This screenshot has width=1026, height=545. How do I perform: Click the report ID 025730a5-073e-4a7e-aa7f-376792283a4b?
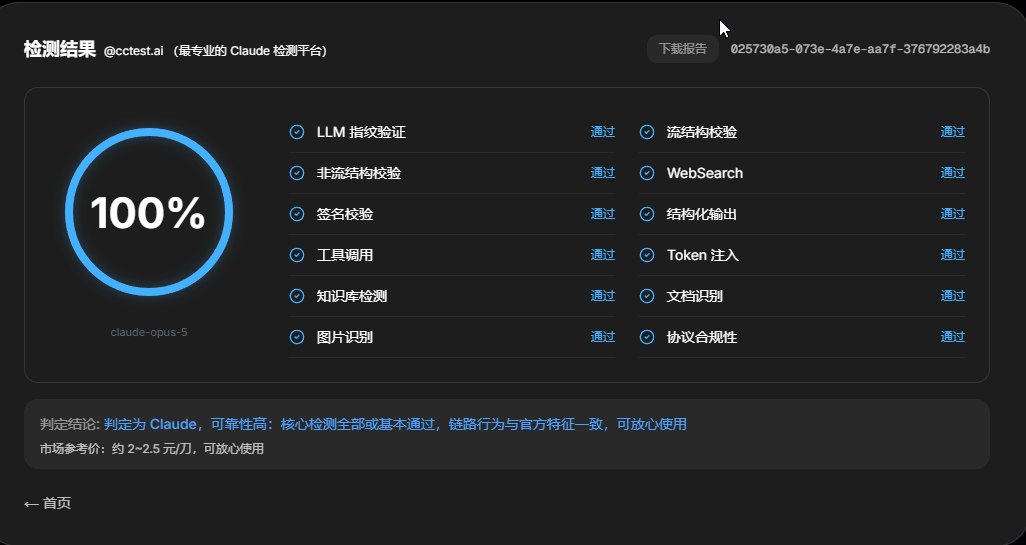pyautogui.click(x=860, y=50)
